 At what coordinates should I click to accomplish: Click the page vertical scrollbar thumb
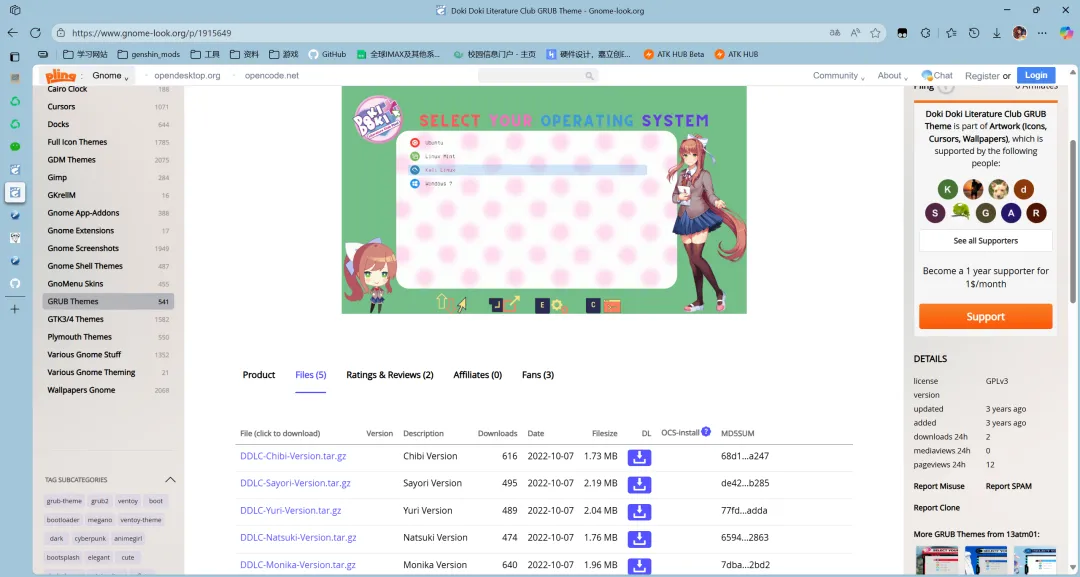click(x=1073, y=220)
